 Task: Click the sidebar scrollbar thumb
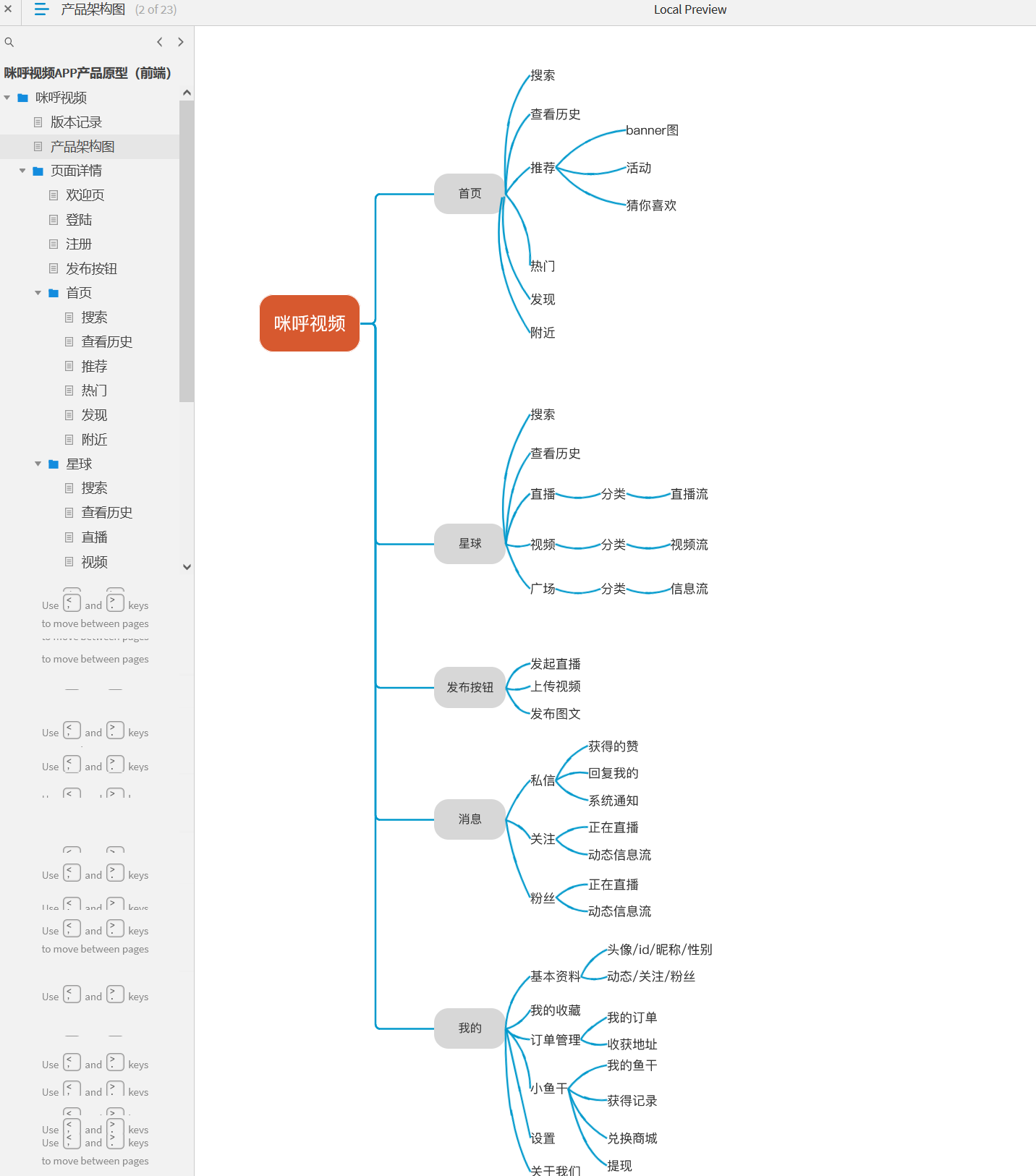click(x=187, y=251)
